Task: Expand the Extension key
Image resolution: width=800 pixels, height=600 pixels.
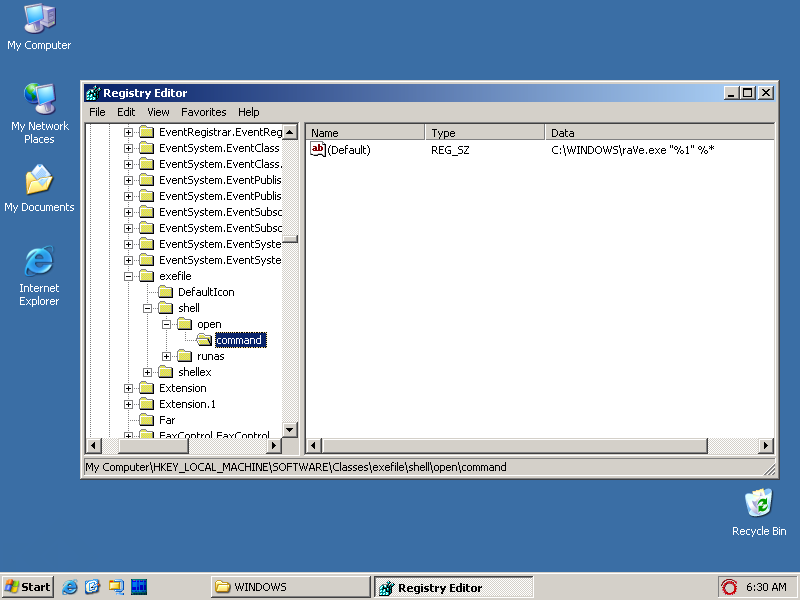Action: pos(128,388)
